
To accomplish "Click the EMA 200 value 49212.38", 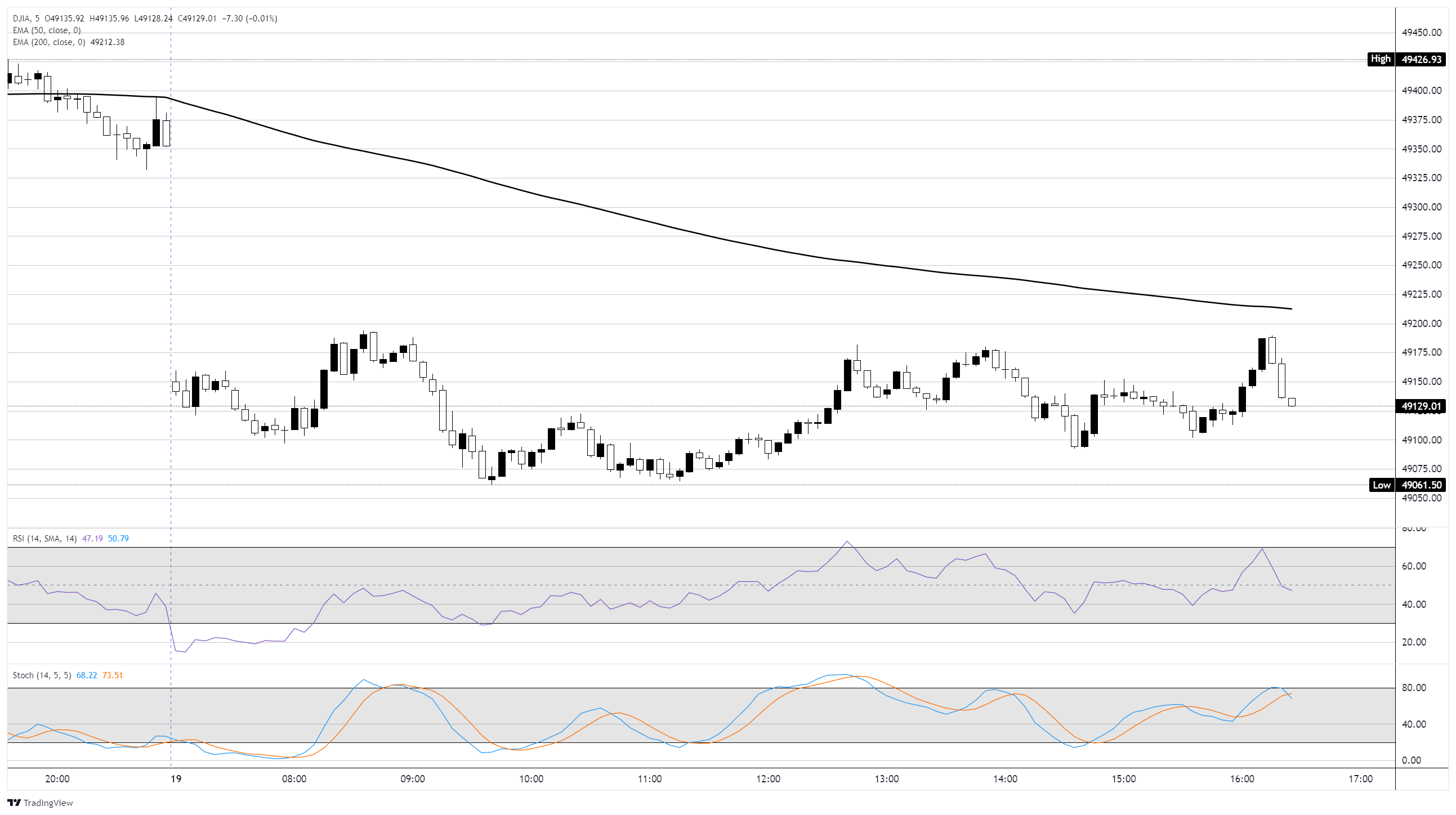I will [x=108, y=42].
